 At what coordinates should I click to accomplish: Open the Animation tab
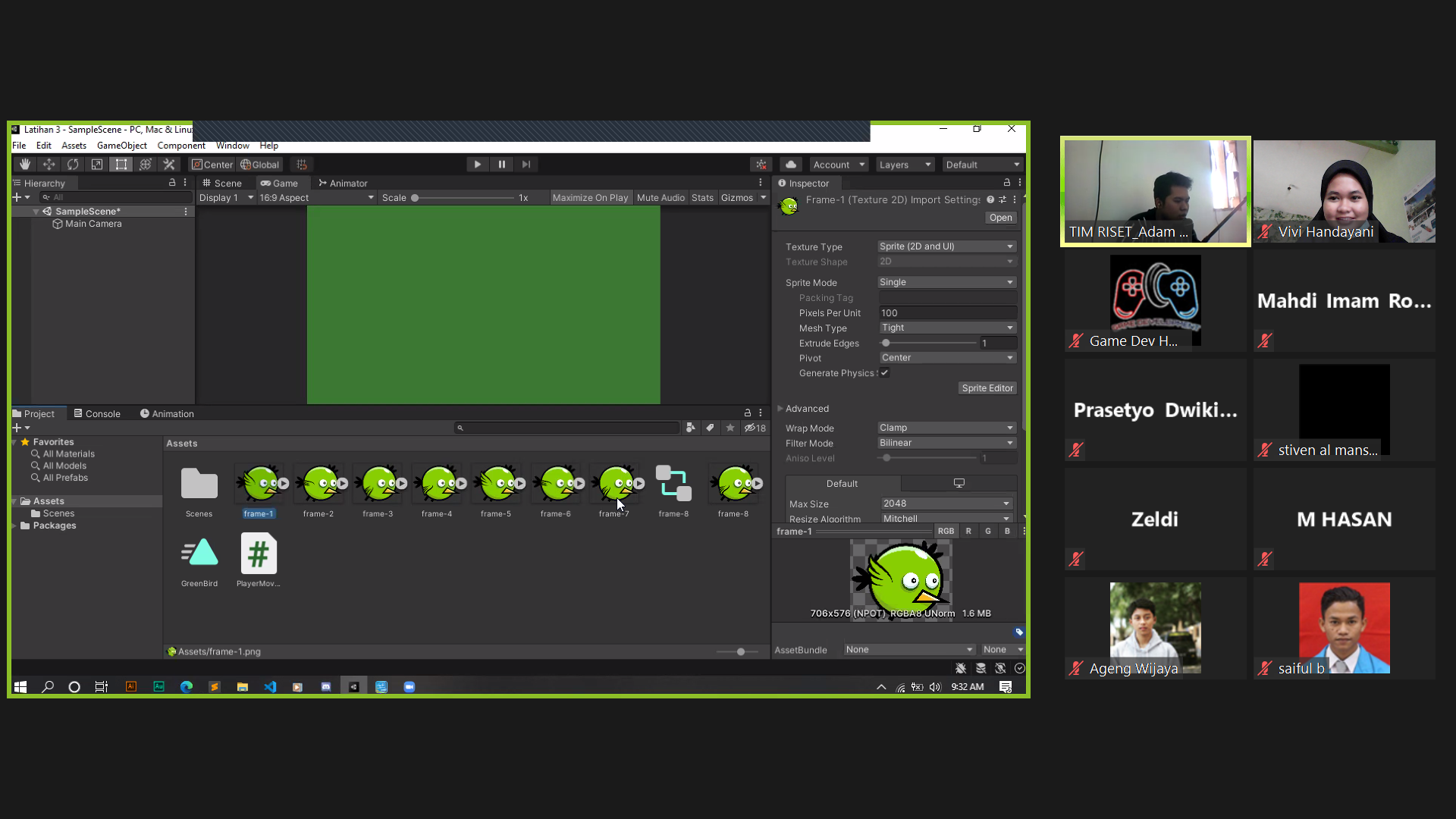coord(167,414)
